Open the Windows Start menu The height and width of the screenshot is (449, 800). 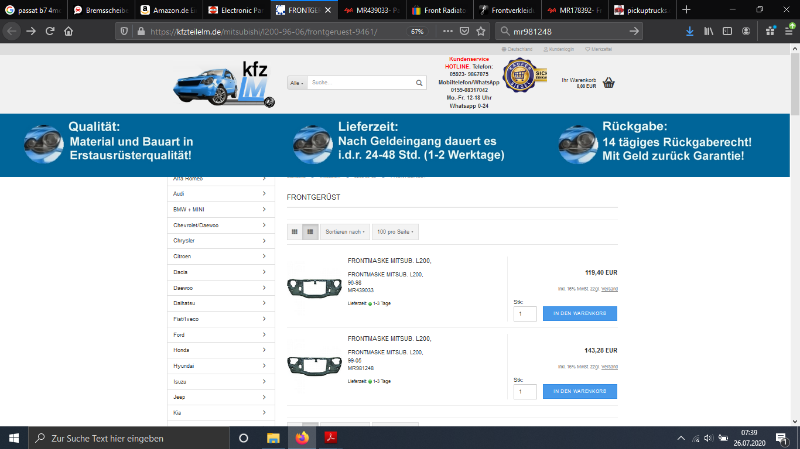coord(14,438)
